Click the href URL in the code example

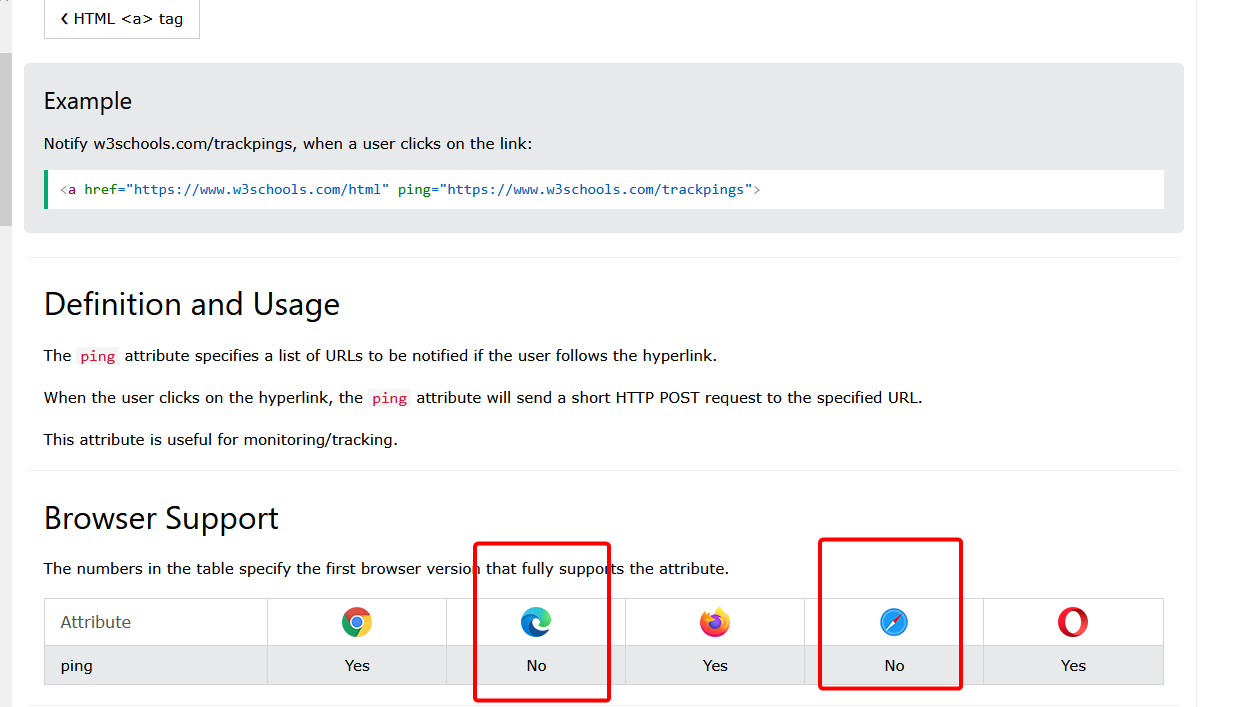[260, 189]
